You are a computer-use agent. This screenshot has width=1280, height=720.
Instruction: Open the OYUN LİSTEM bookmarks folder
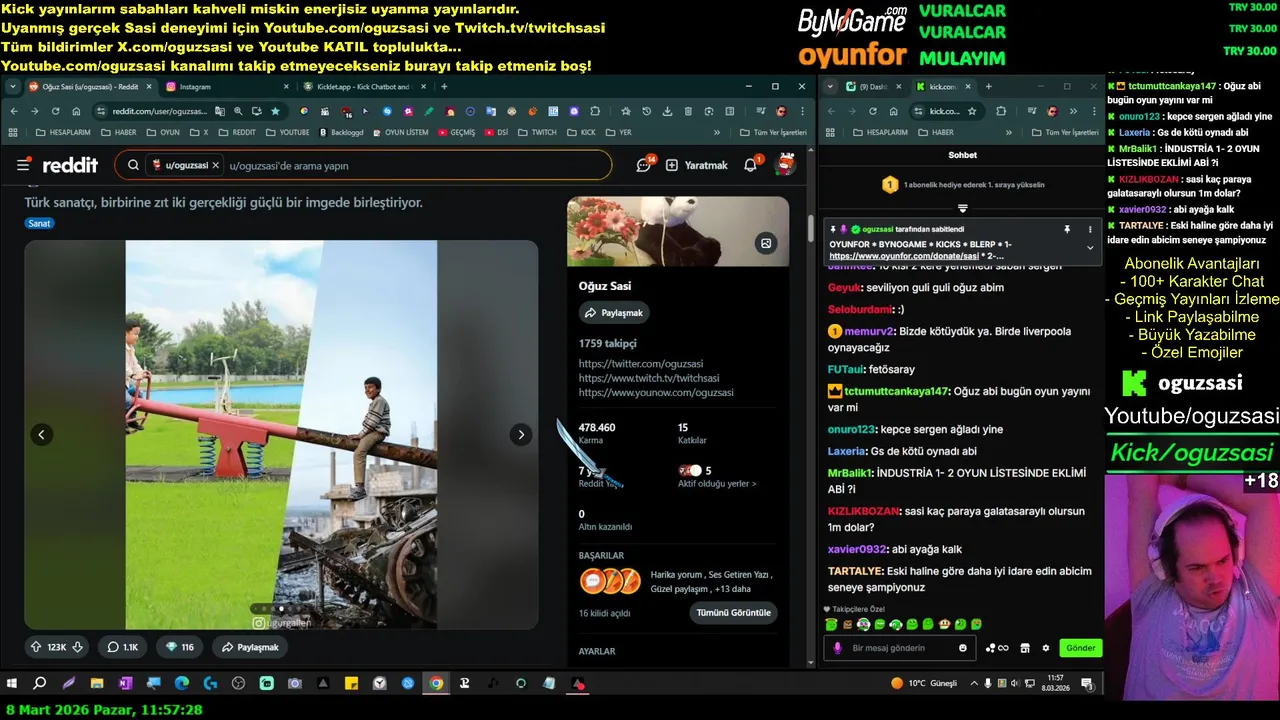(400, 132)
